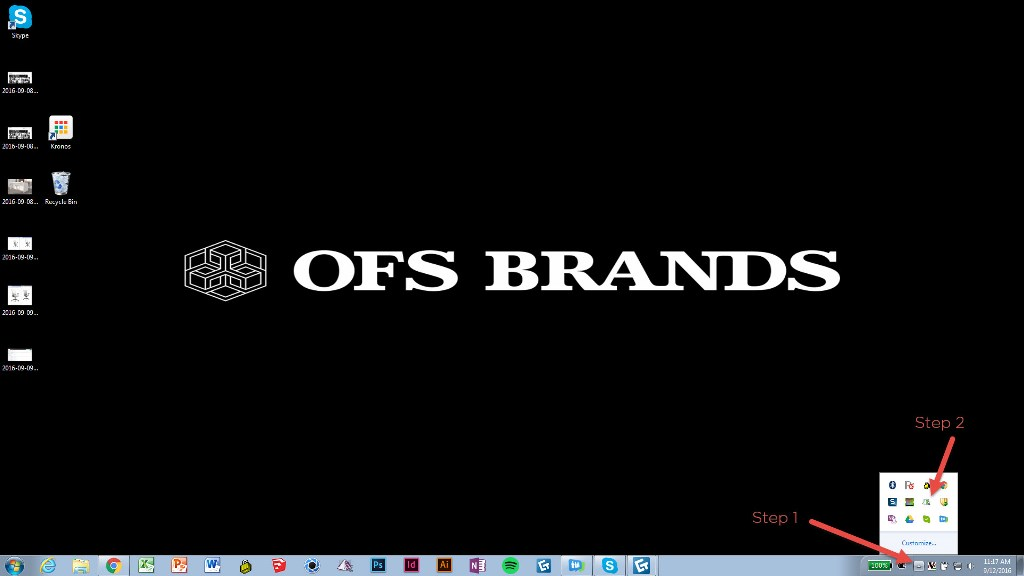This screenshot has width=1024, height=576.
Task: Open OneNote from the taskbar
Action: [477, 566]
